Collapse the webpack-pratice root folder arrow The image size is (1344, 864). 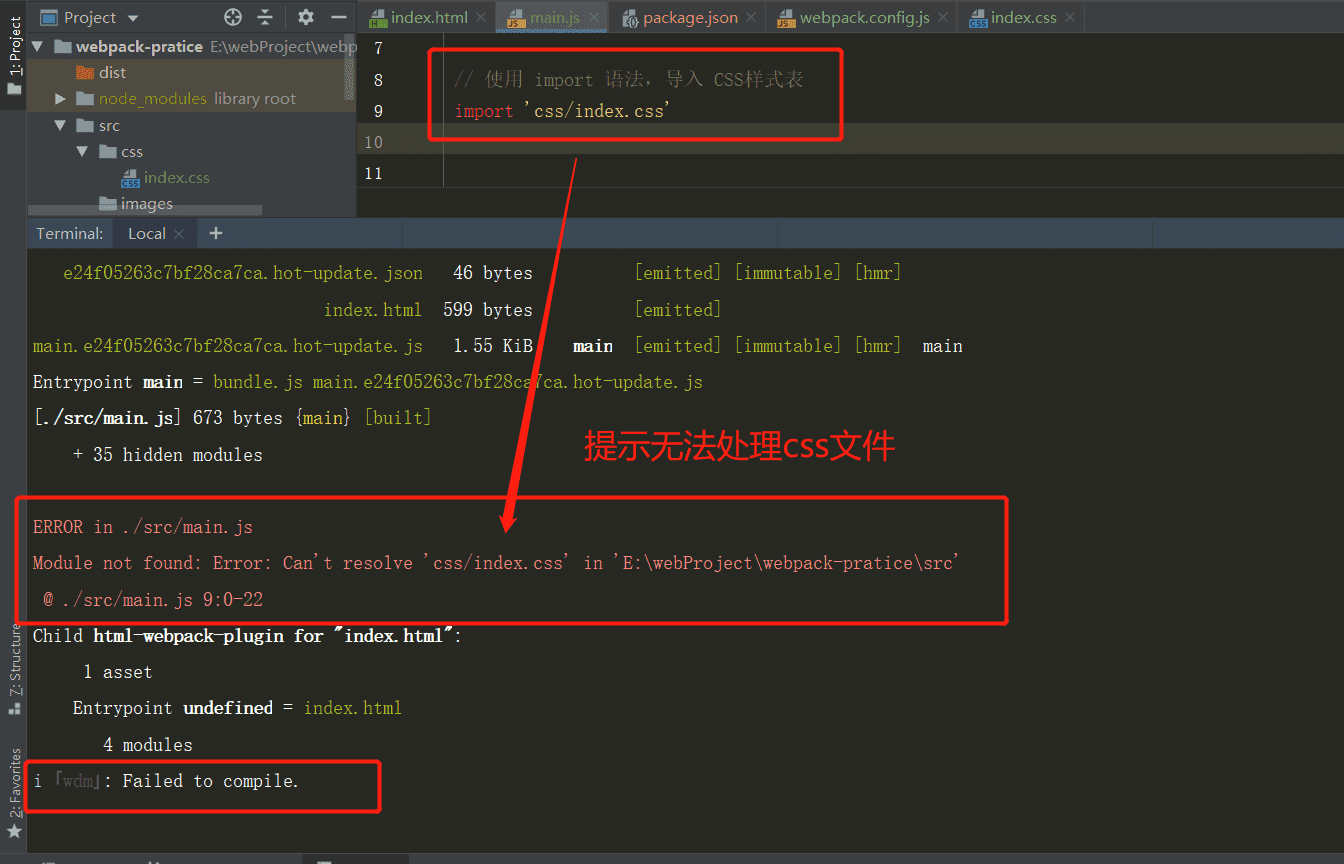(38, 46)
